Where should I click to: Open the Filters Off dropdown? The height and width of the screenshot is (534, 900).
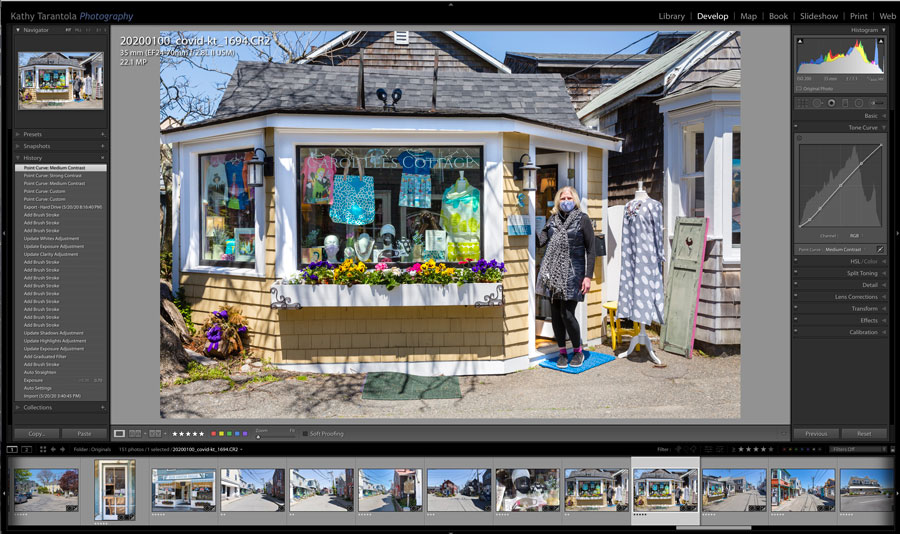(x=858, y=449)
